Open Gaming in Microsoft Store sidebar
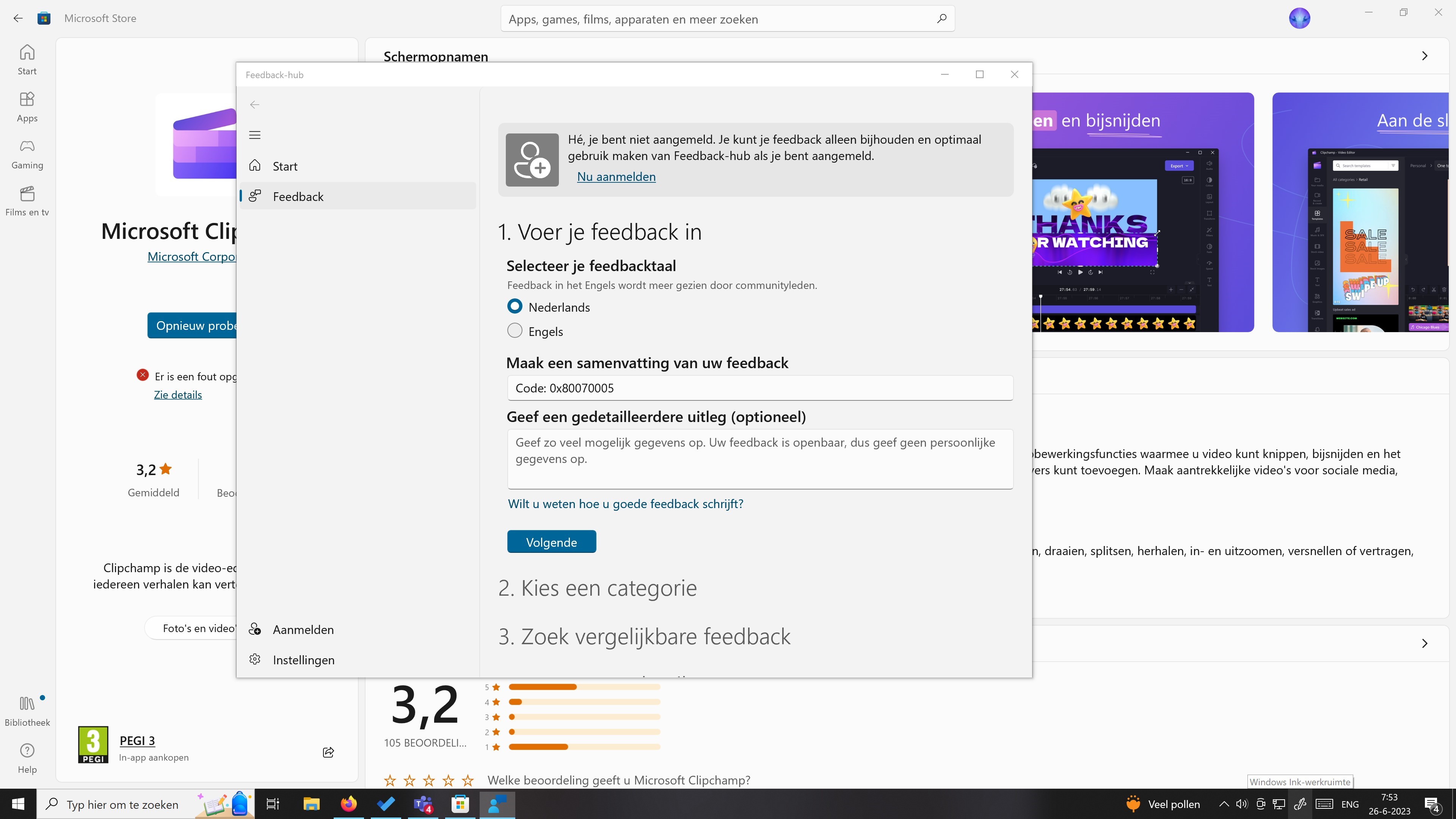 (27, 154)
